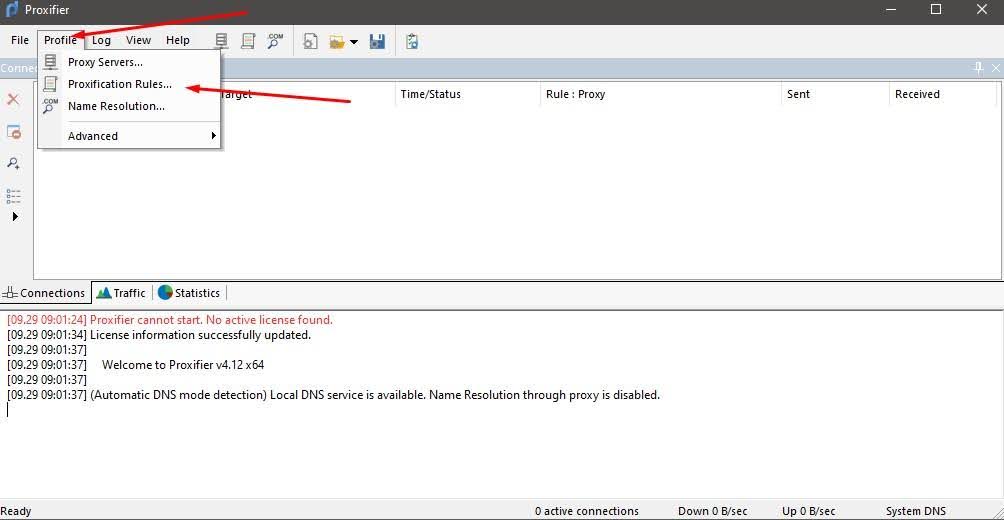Open a profile with the folder icon
1004x520 pixels.
(337, 42)
